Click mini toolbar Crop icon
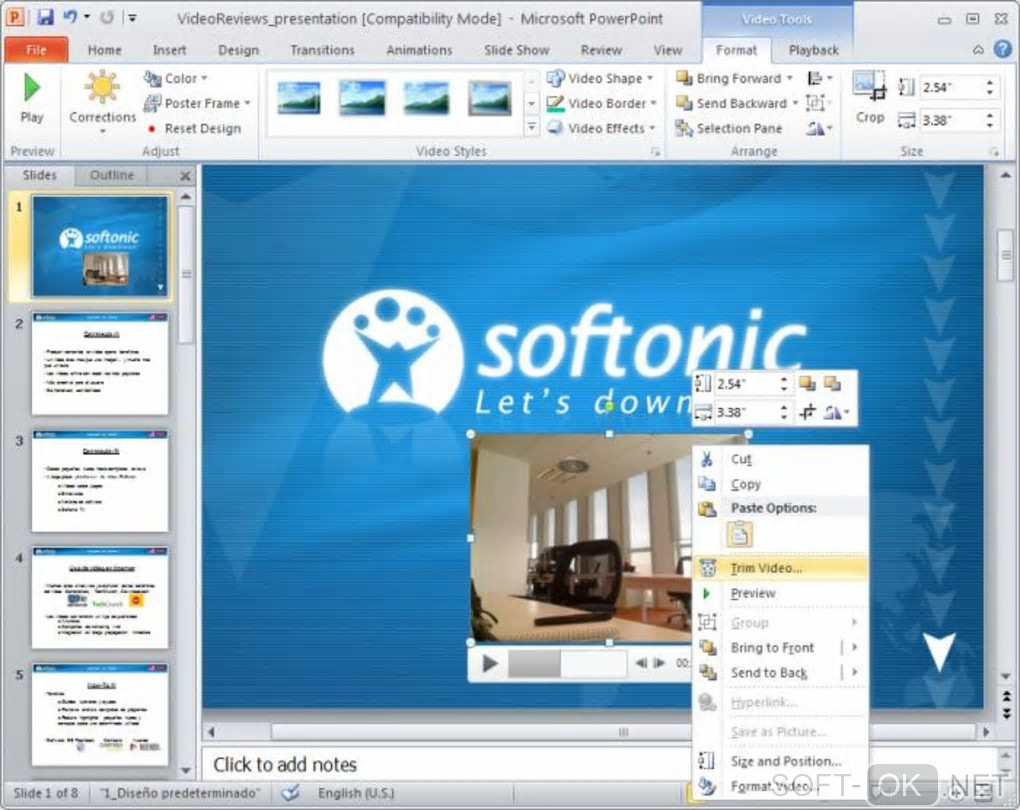This screenshot has height=810, width=1020. (x=807, y=412)
